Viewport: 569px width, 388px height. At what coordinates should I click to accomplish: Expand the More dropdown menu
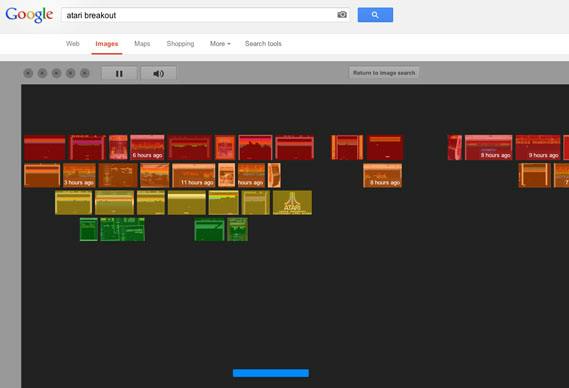(x=220, y=44)
